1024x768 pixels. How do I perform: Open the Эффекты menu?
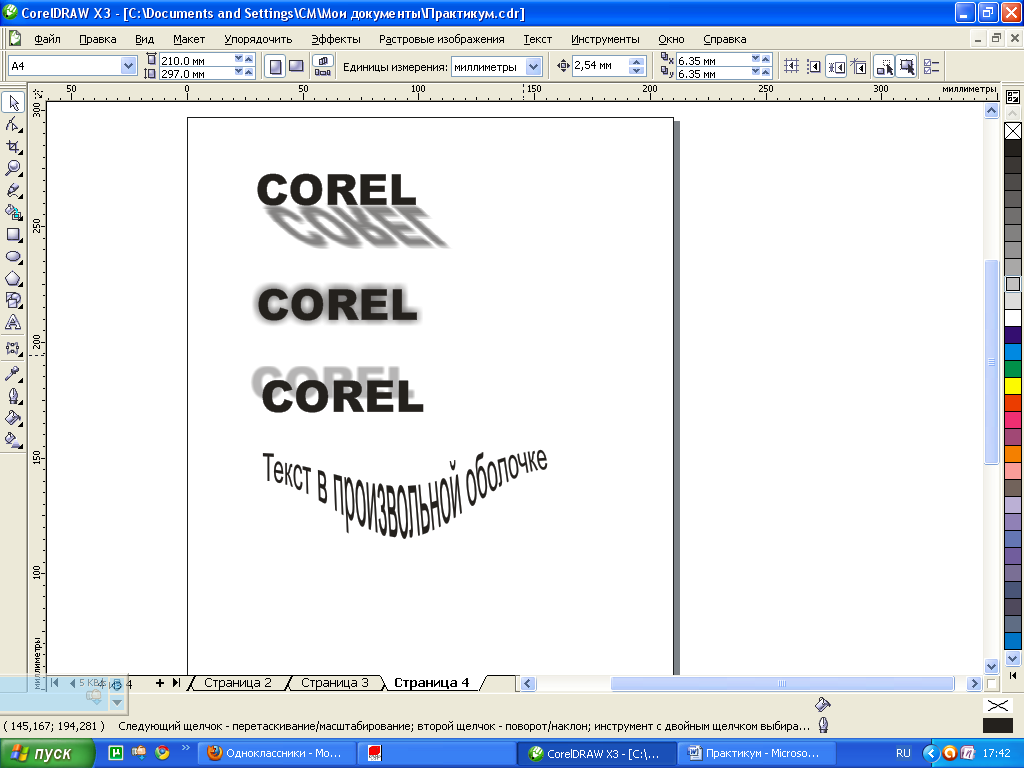(336, 39)
